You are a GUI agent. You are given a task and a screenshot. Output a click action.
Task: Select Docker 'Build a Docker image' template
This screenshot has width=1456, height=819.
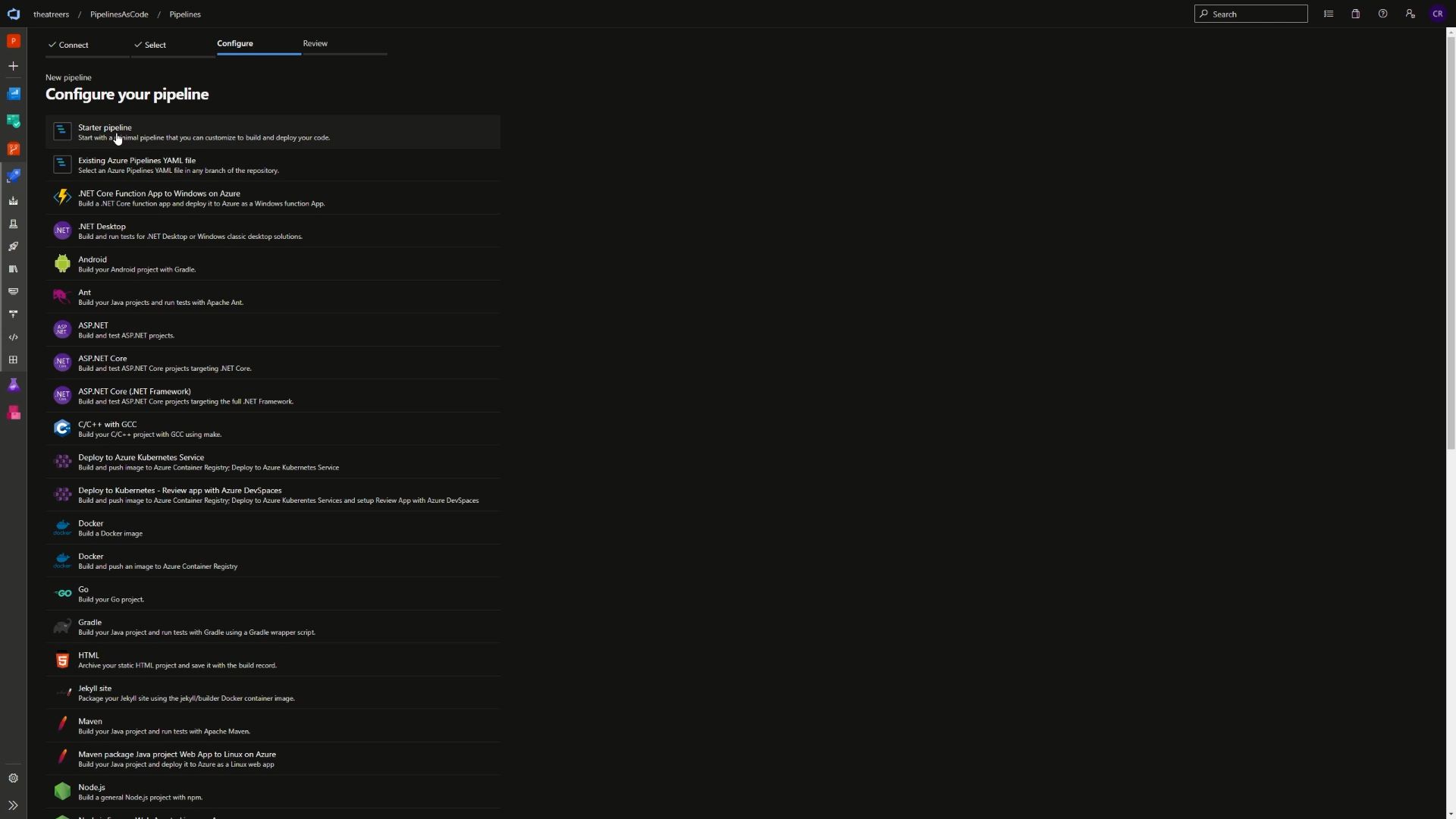pos(273,528)
